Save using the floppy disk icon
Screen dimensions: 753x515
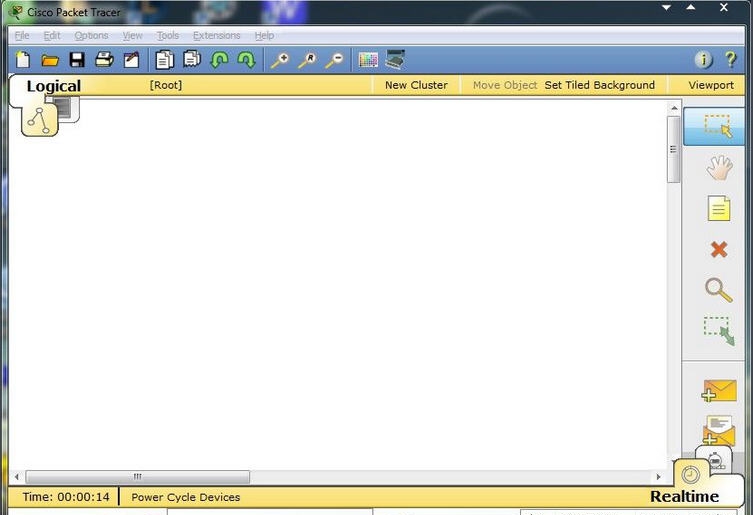[76, 60]
